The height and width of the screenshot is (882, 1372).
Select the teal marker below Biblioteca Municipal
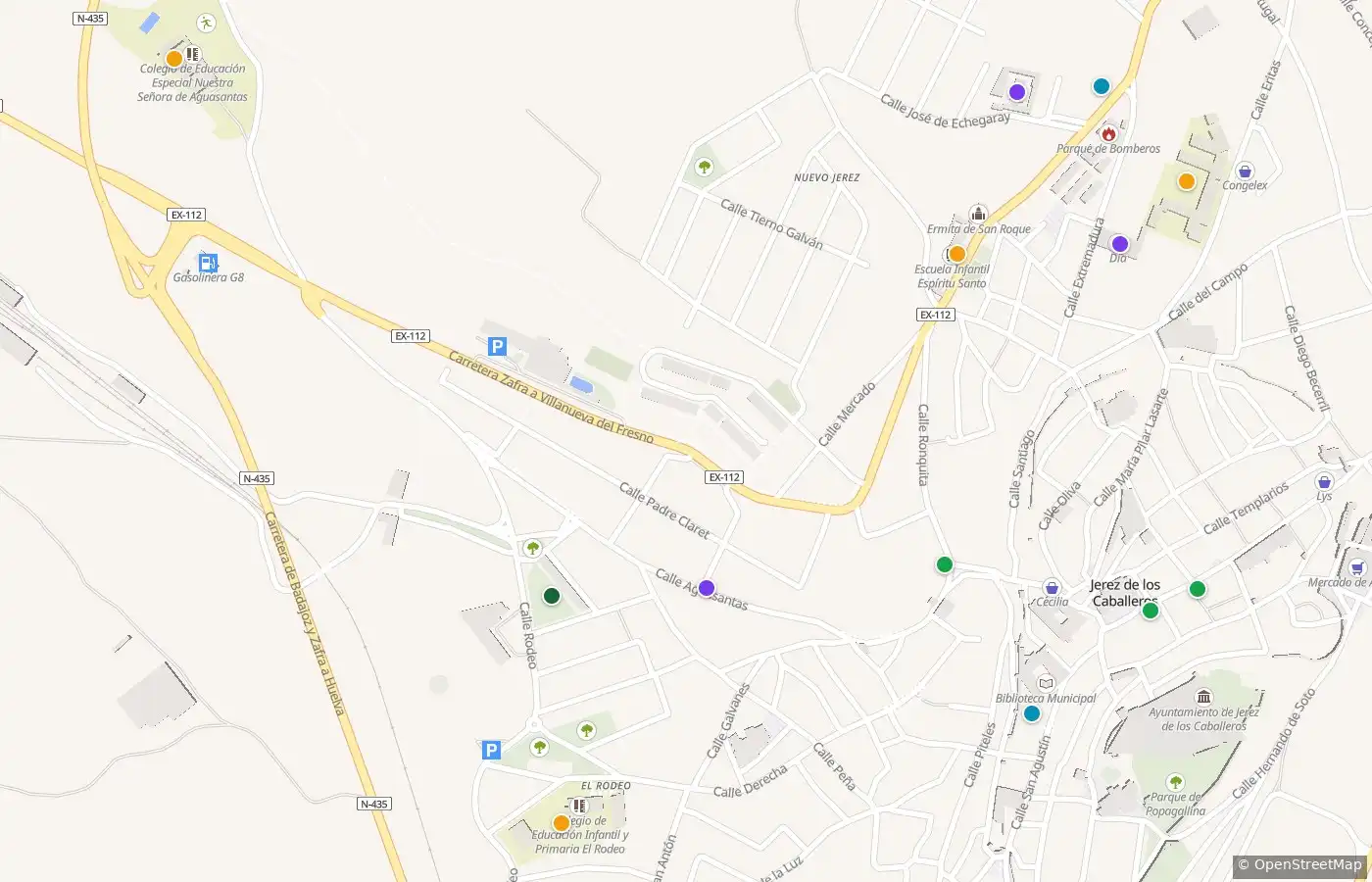click(1032, 713)
